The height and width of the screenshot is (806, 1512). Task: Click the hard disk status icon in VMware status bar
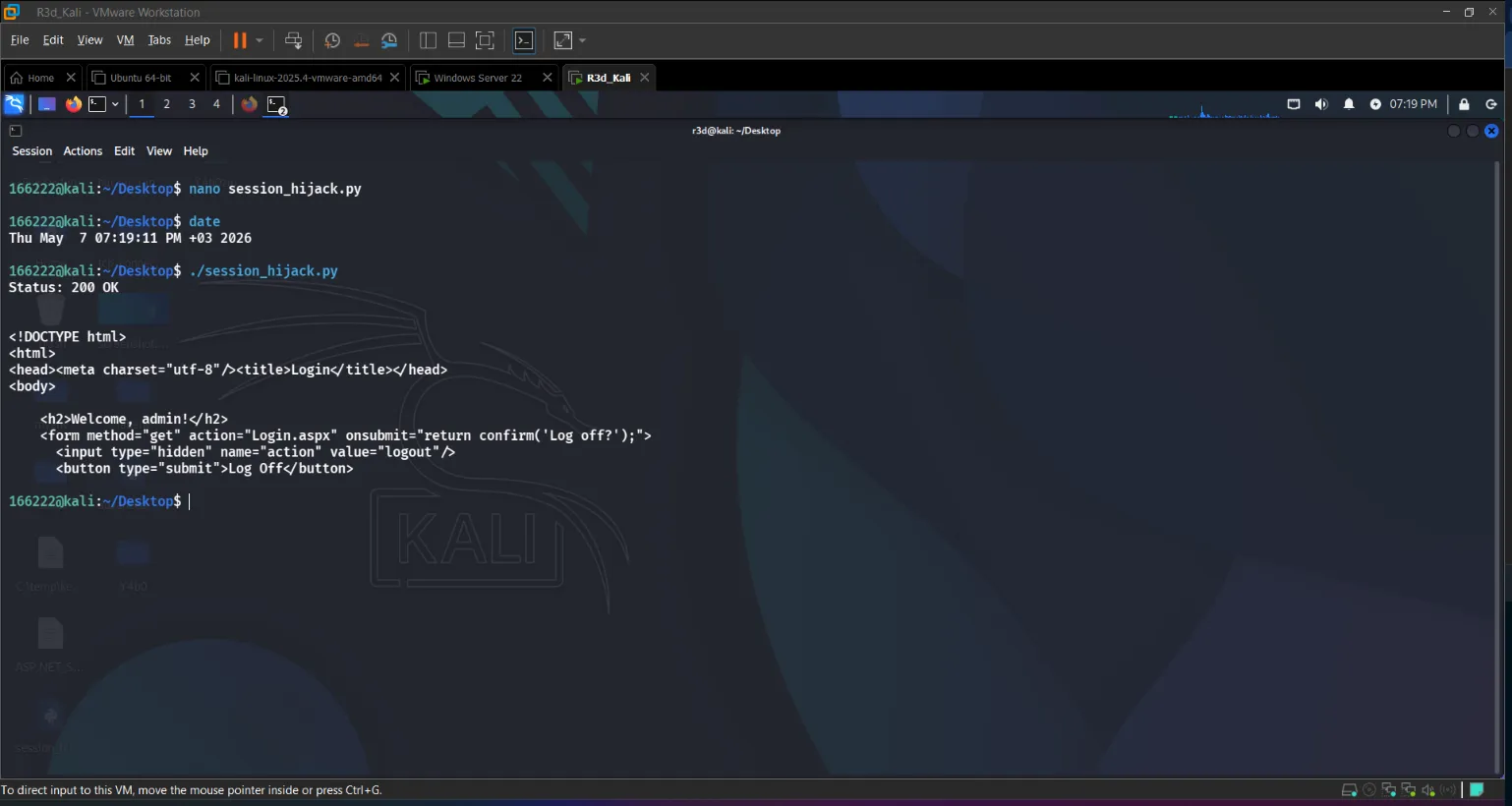[x=1350, y=790]
